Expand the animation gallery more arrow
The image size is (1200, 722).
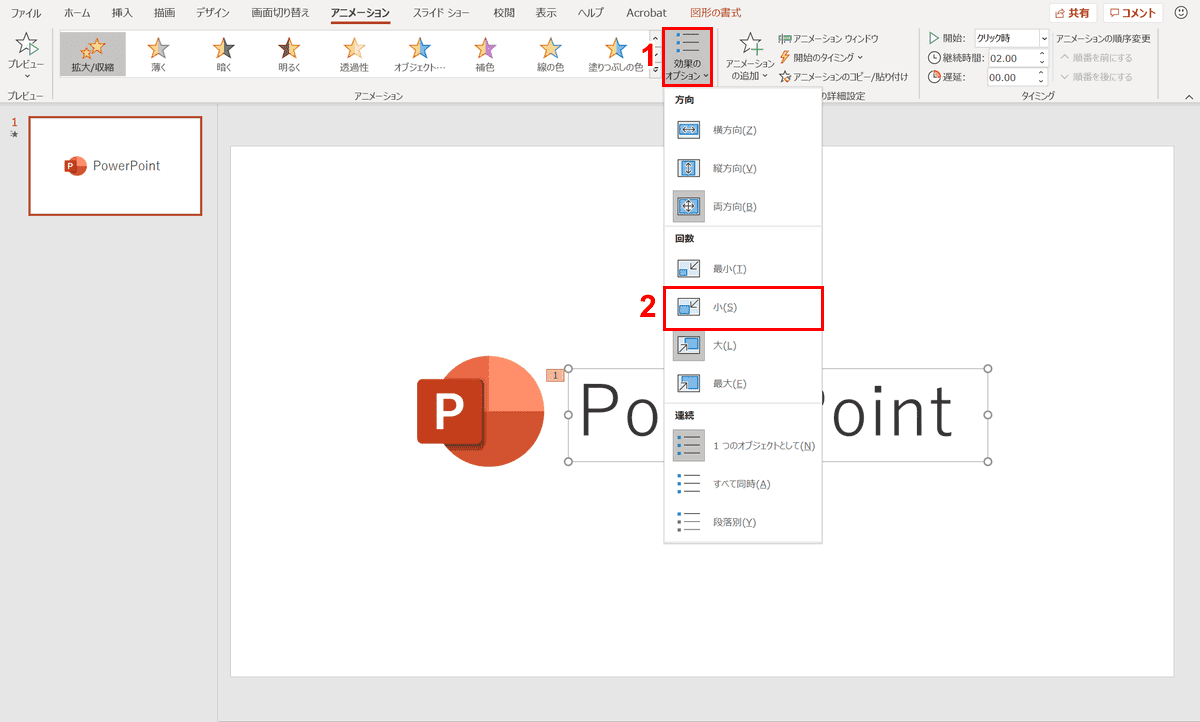[x=654, y=71]
